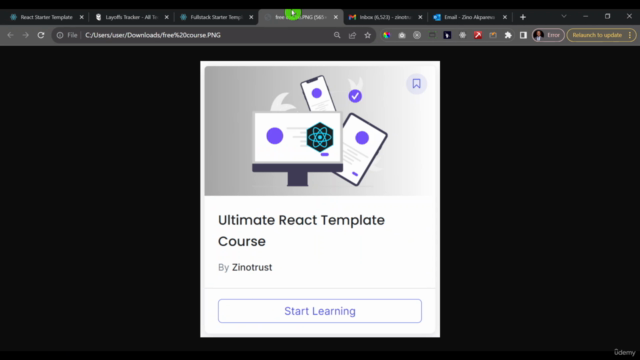Open the profile Error button
Viewport: 640px width, 360px height.
pyautogui.click(x=548, y=35)
